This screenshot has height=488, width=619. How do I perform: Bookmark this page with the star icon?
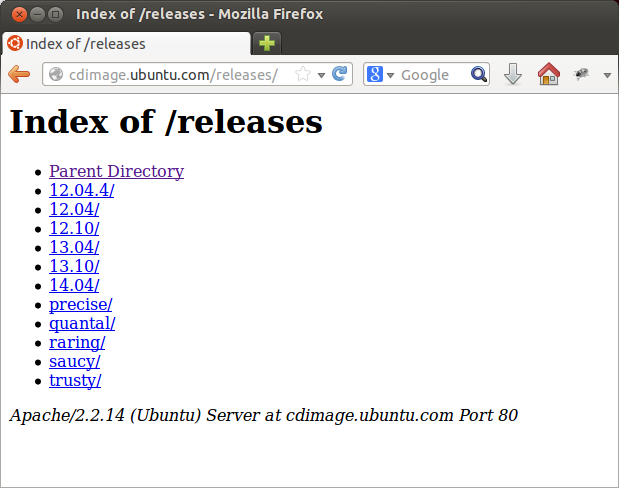point(303,74)
